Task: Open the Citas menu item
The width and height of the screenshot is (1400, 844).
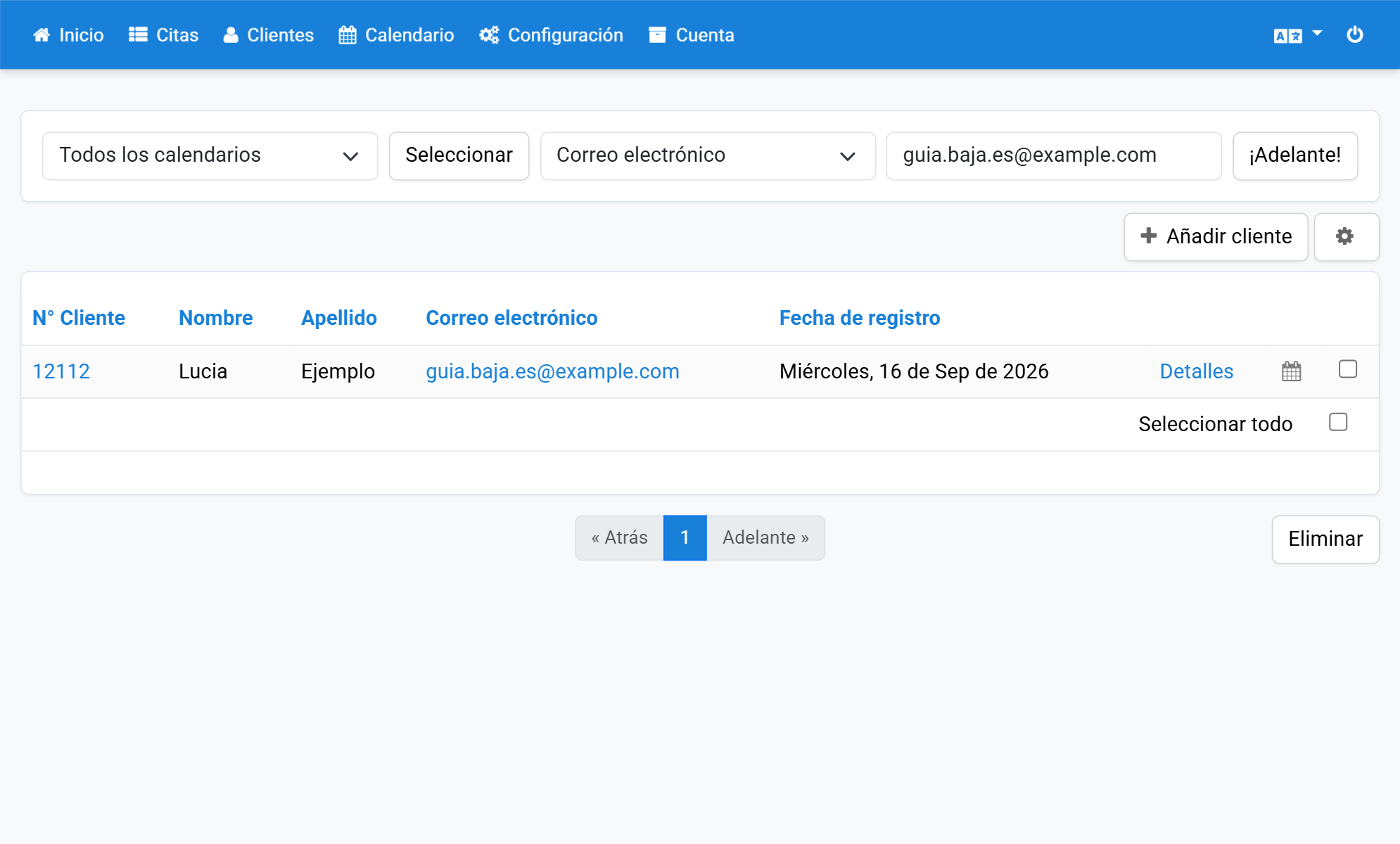Action: [x=164, y=35]
